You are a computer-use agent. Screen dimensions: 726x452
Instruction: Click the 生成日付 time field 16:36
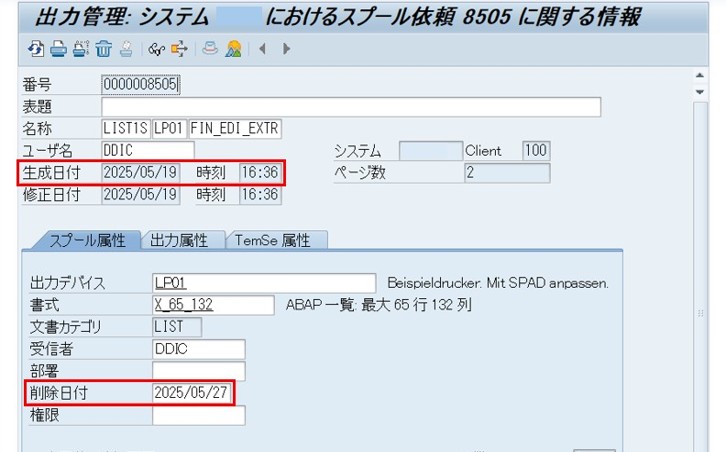(x=260, y=172)
